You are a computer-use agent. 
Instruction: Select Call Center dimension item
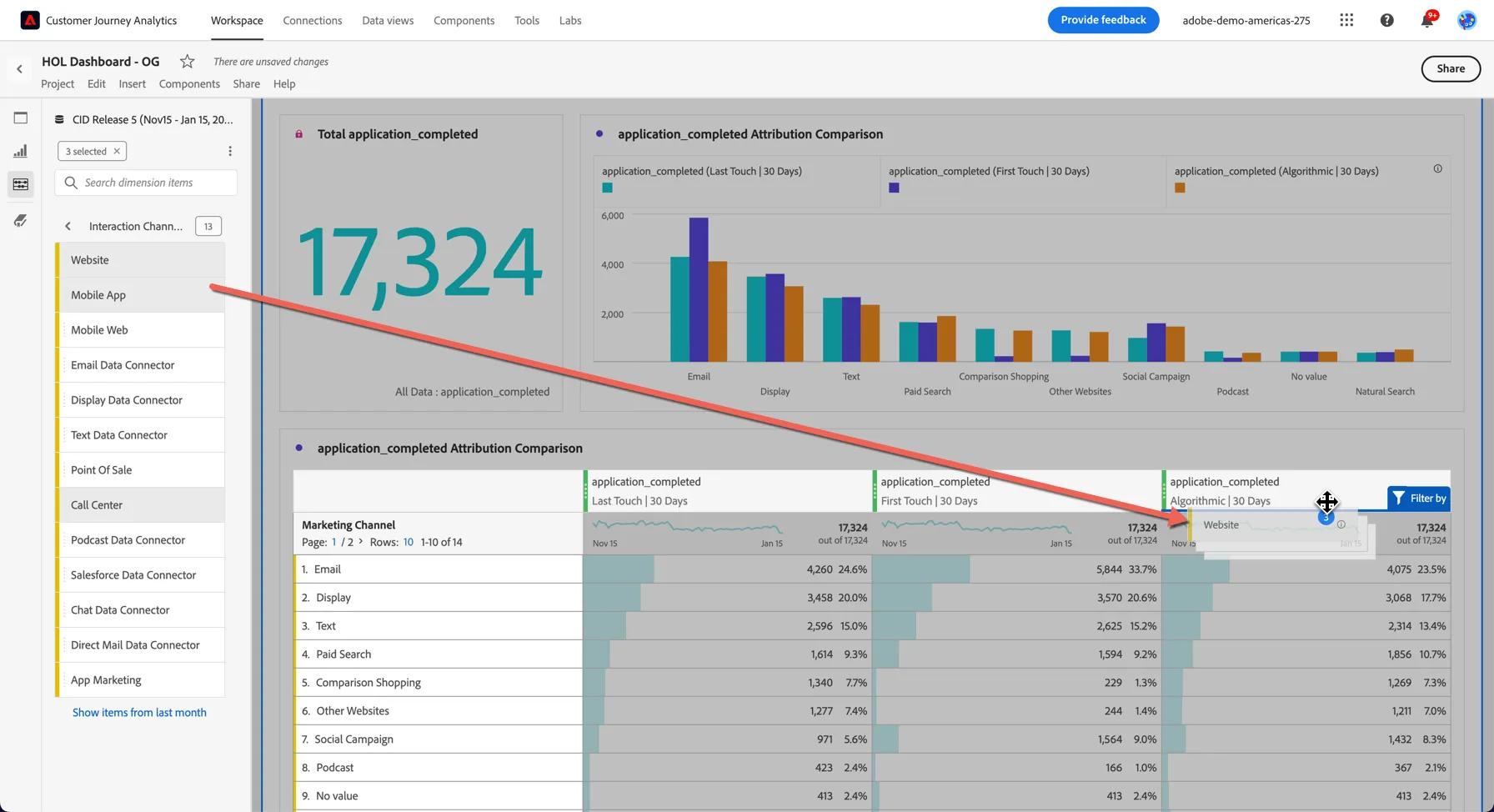click(140, 505)
